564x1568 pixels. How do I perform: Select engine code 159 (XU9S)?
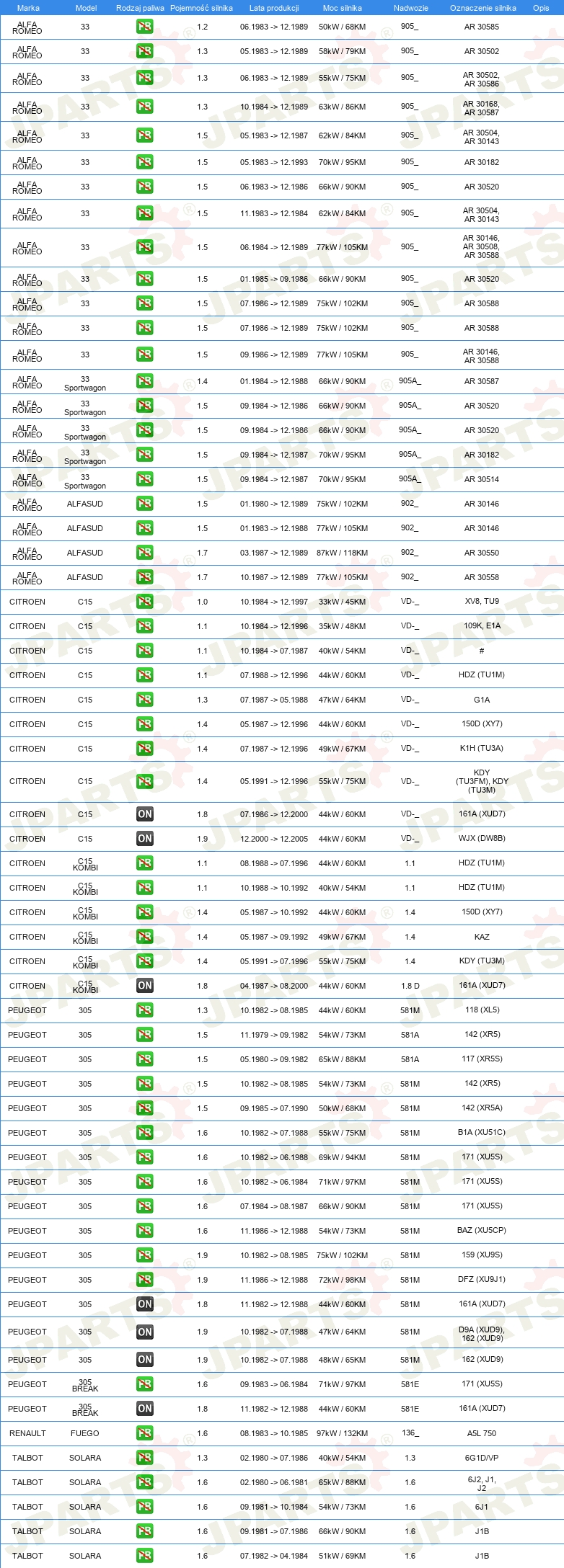click(x=483, y=1255)
